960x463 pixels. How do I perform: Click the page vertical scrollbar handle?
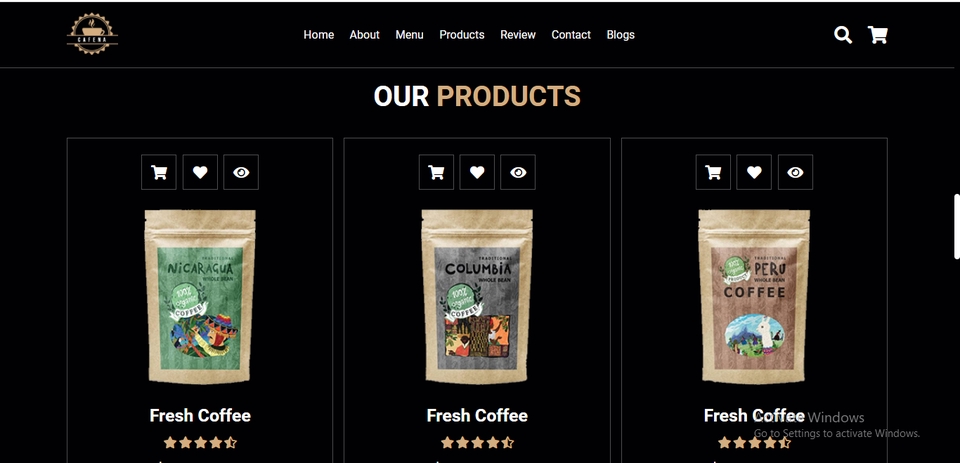click(957, 226)
